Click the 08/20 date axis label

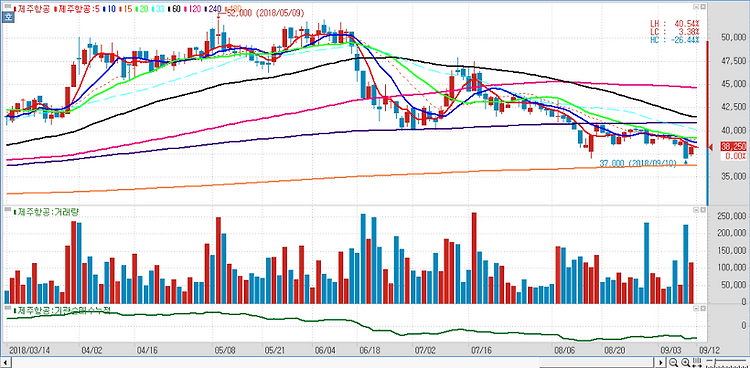(x=614, y=349)
